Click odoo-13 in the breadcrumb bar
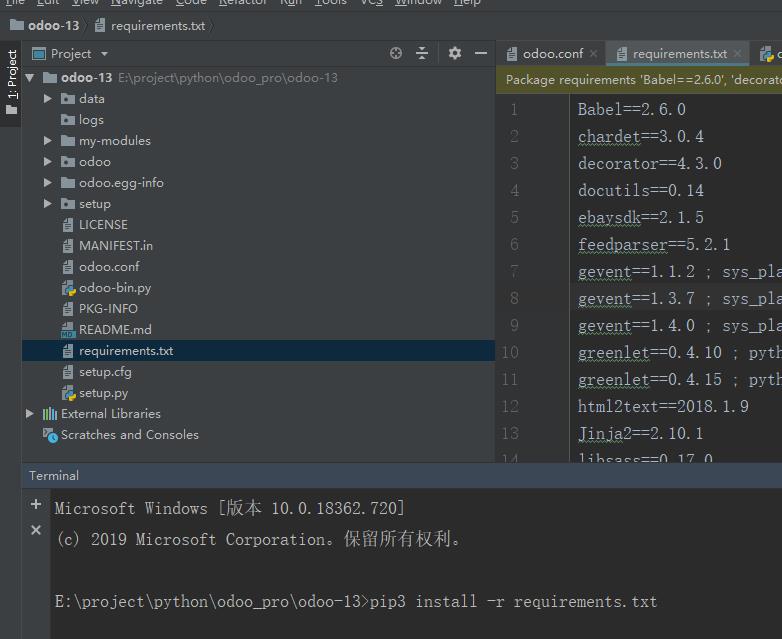The height and width of the screenshot is (639, 782). tap(53, 25)
